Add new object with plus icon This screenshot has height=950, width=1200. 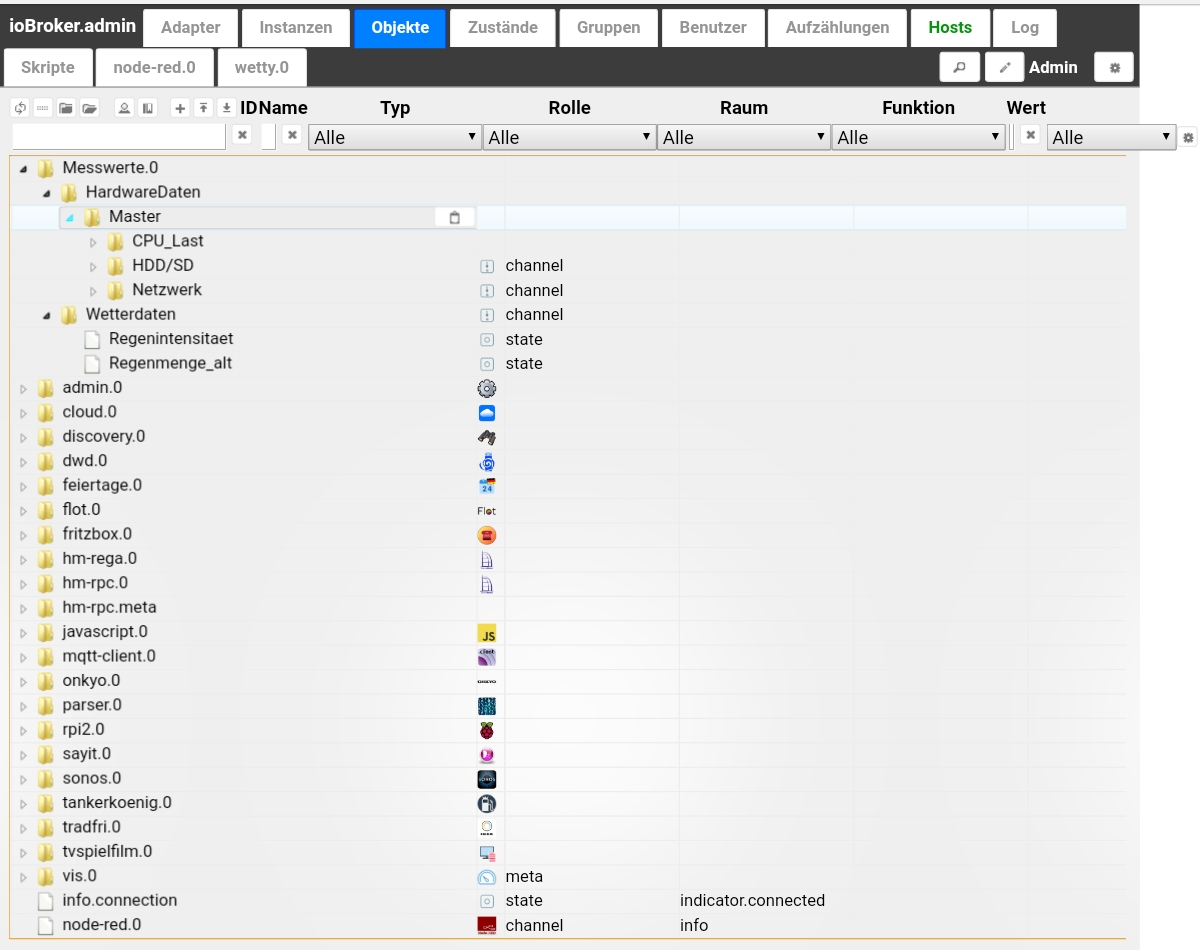pyautogui.click(x=180, y=108)
